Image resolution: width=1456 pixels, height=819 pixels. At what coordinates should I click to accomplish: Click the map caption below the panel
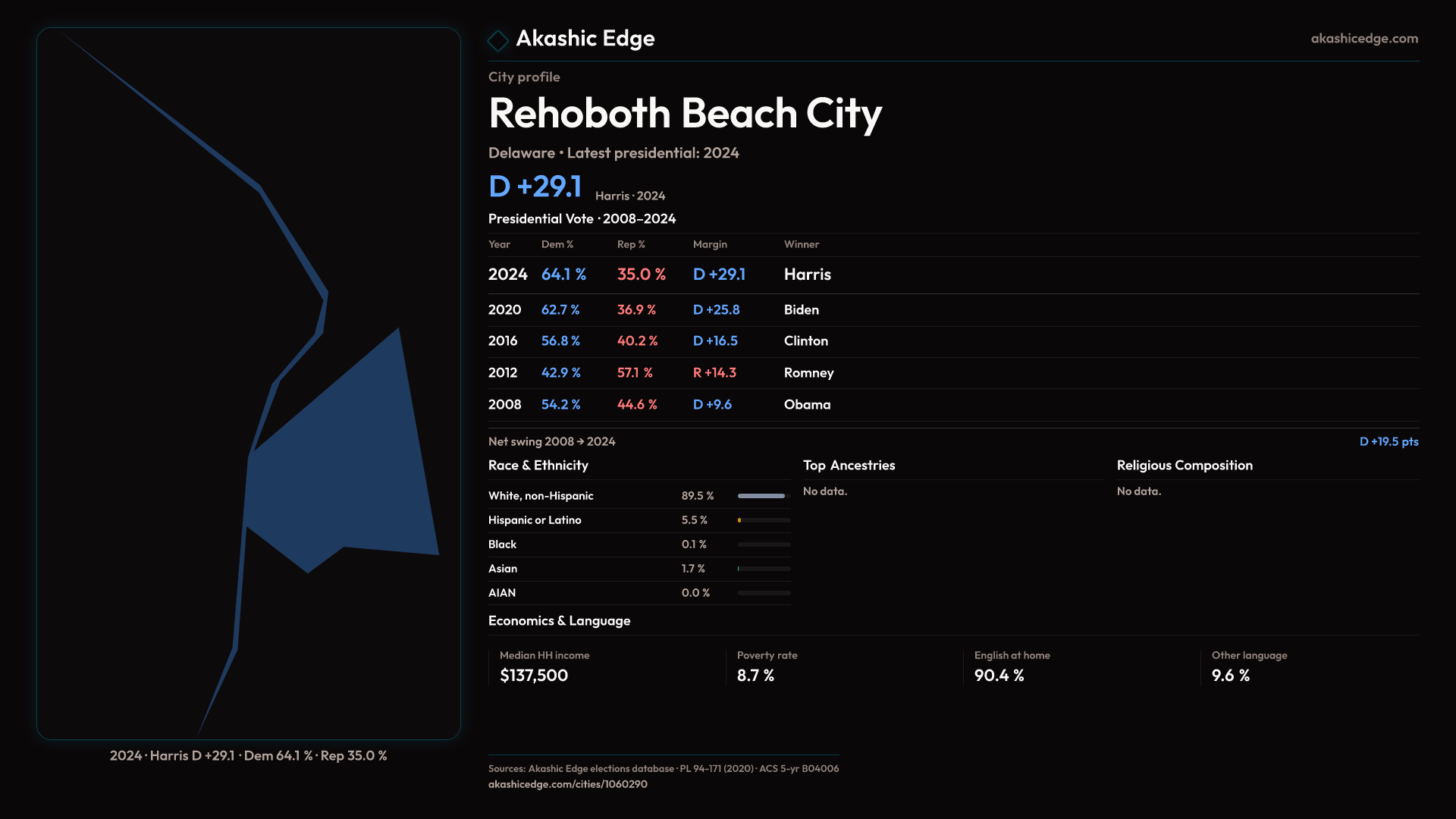click(248, 755)
